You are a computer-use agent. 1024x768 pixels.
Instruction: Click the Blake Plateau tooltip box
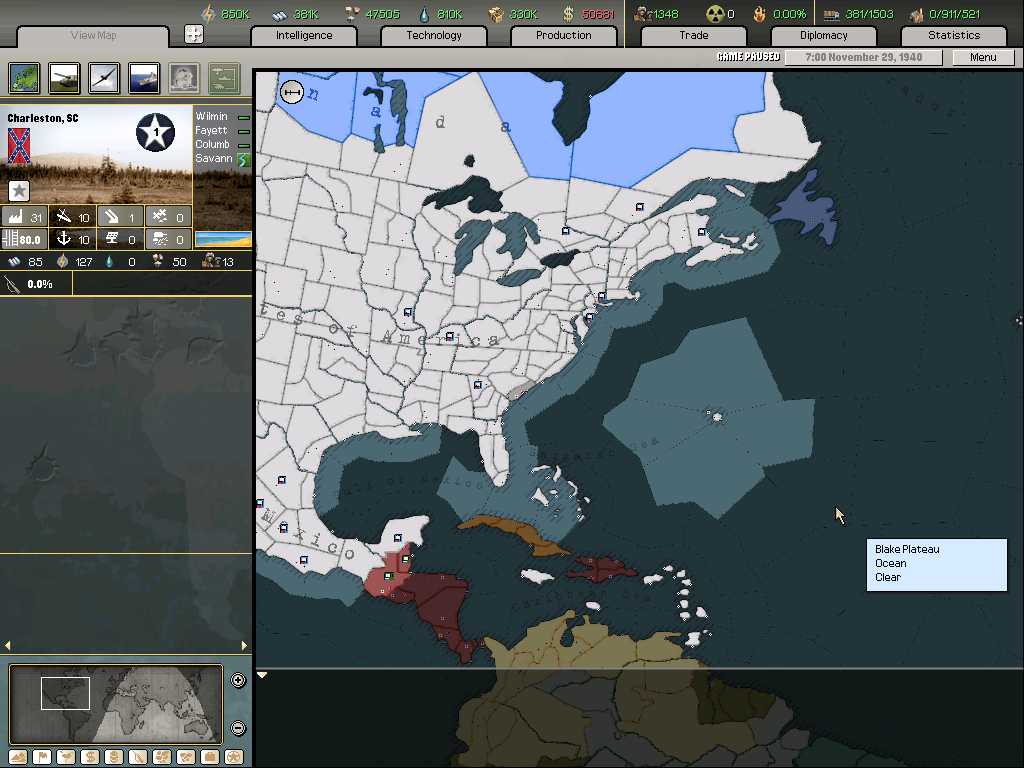[936, 564]
